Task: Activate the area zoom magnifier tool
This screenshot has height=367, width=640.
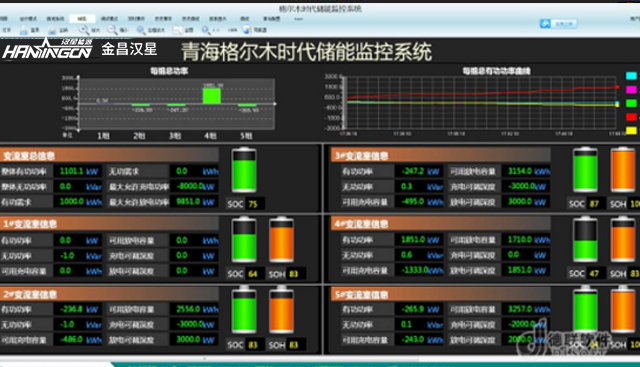Action: coord(141,30)
